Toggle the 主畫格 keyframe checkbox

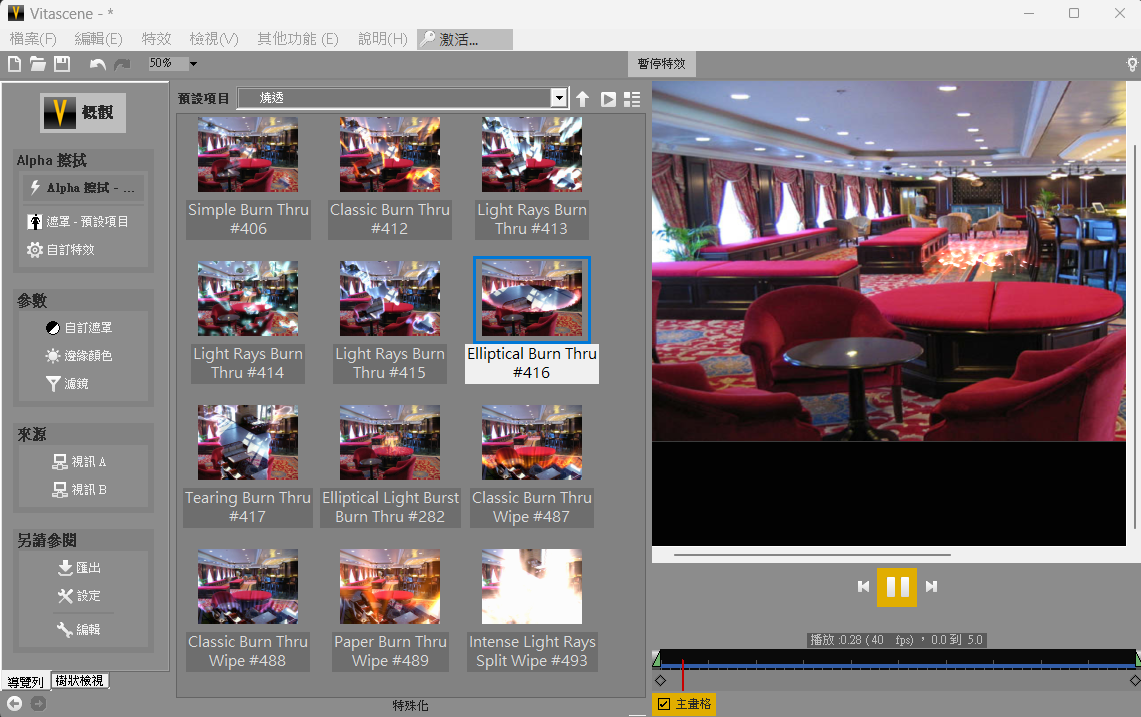[x=664, y=704]
